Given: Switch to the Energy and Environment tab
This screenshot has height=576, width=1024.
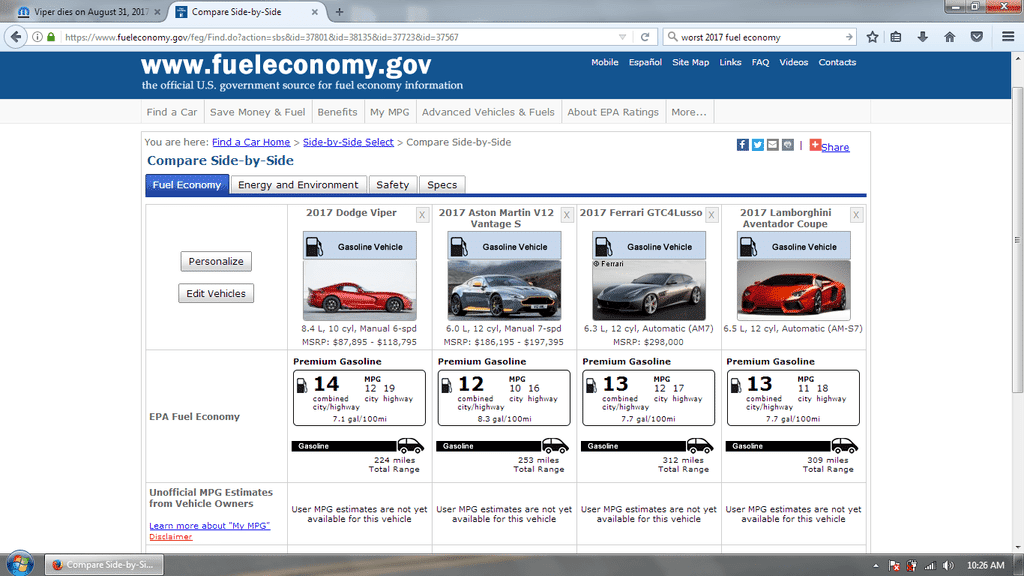Looking at the screenshot, I should pyautogui.click(x=298, y=185).
